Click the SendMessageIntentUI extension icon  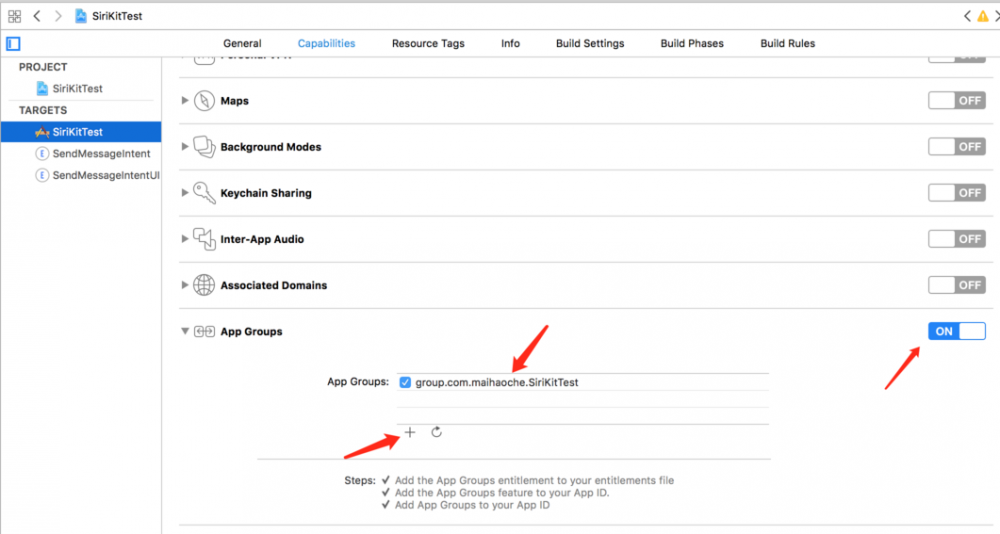click(x=42, y=175)
